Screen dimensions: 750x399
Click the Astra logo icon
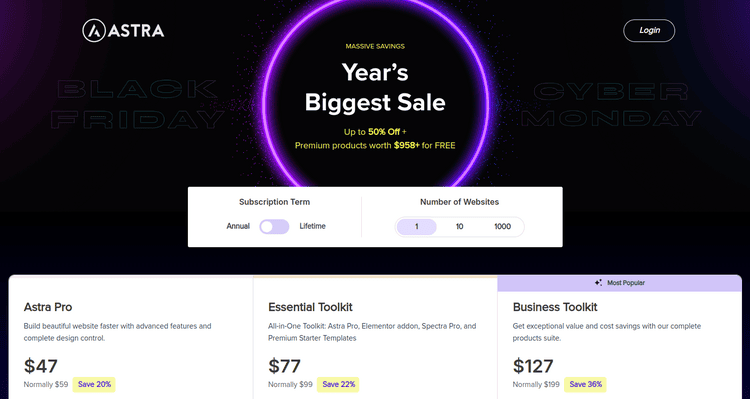click(x=94, y=31)
